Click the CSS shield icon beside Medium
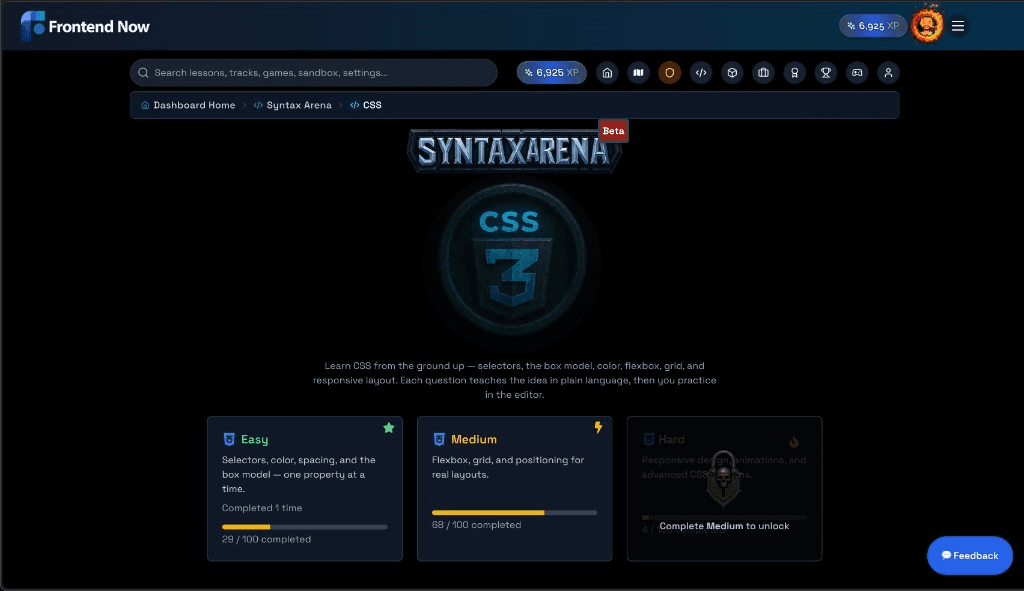This screenshot has height=591, width=1024. (439, 439)
